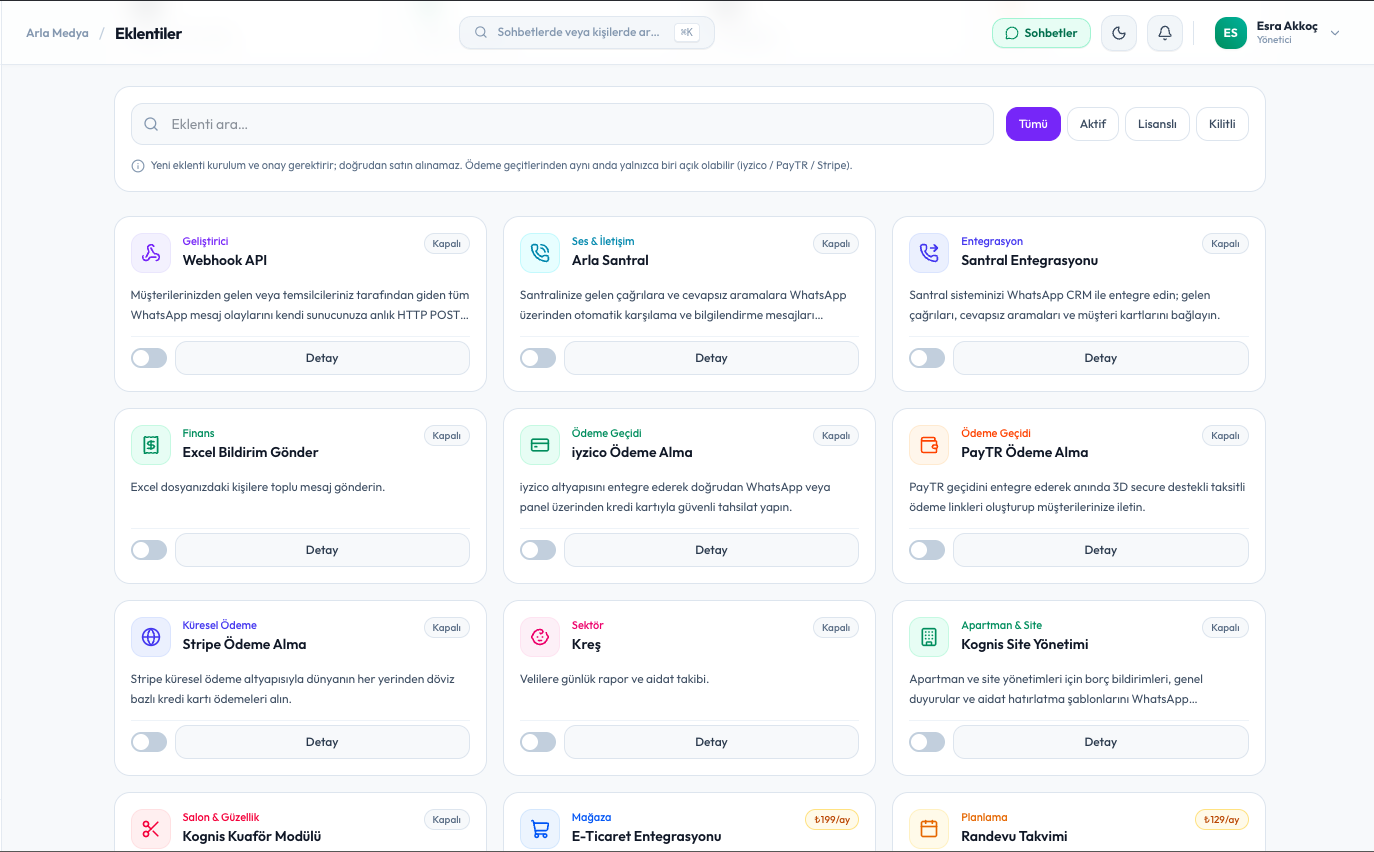Screen dimensions: 1374x852
Task: Expand the Esra Akkoç account menu chevron
Action: coord(1335,33)
